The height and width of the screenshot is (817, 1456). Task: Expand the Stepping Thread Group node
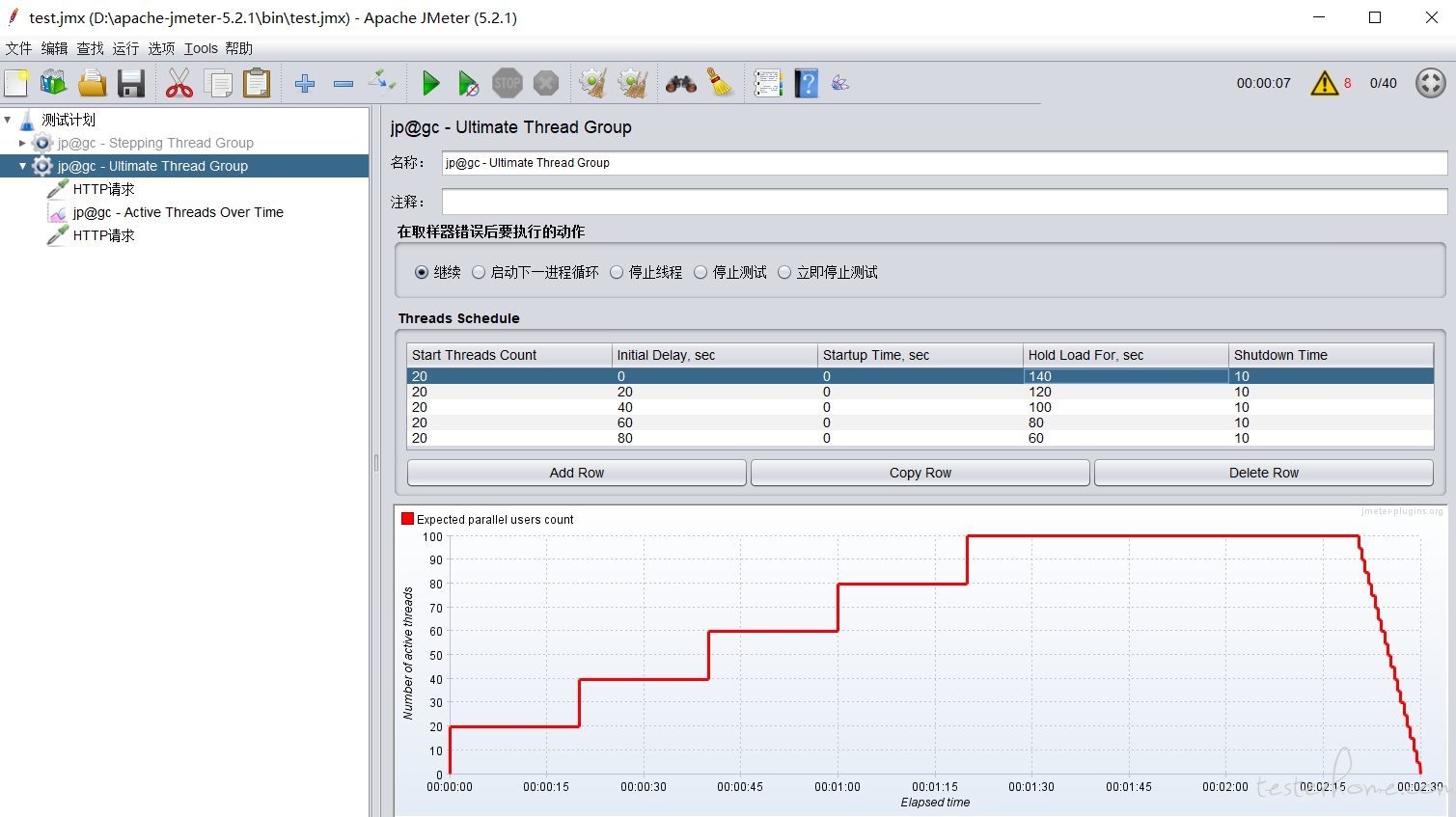[22, 143]
